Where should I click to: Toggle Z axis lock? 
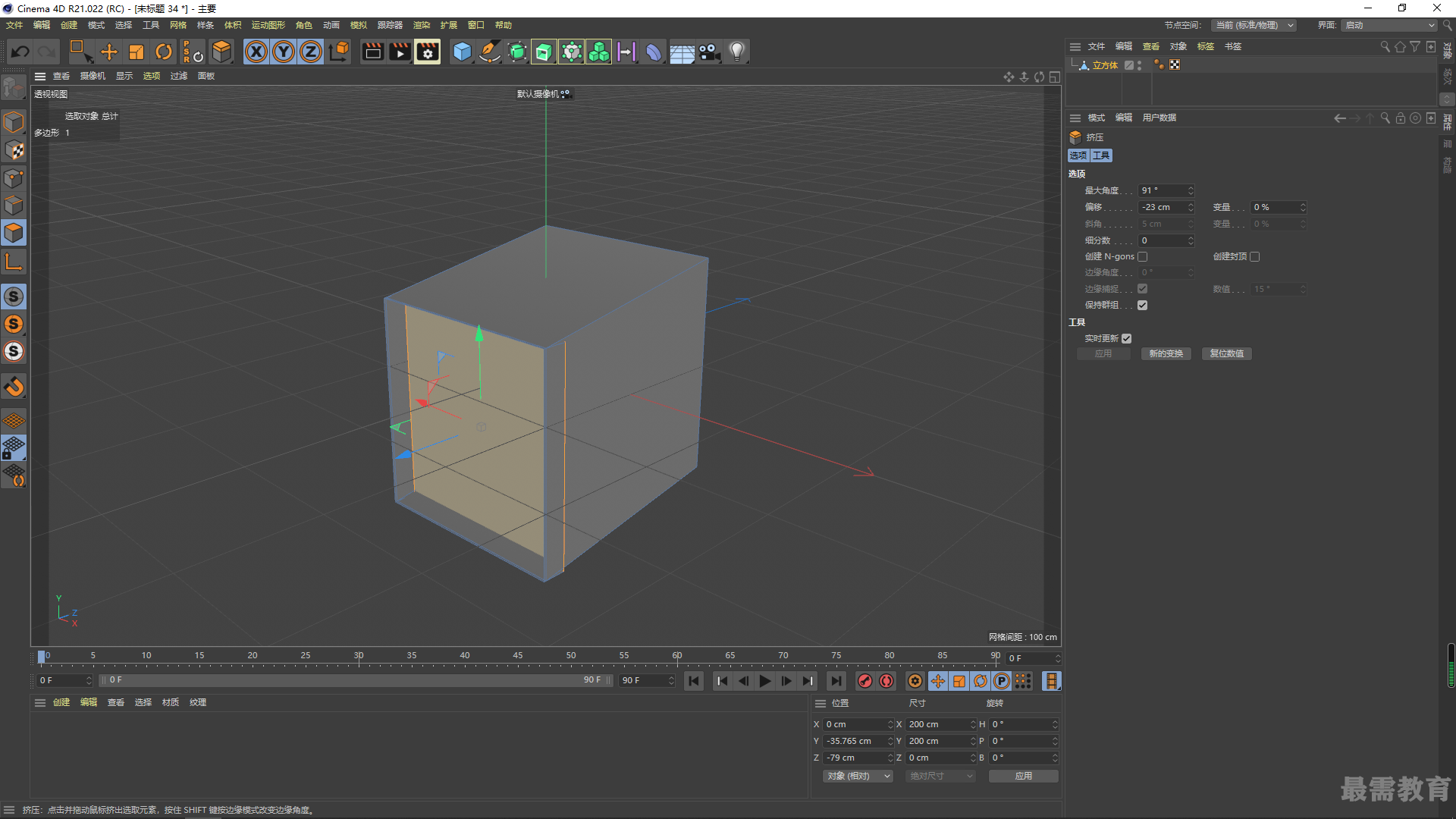click(x=311, y=52)
